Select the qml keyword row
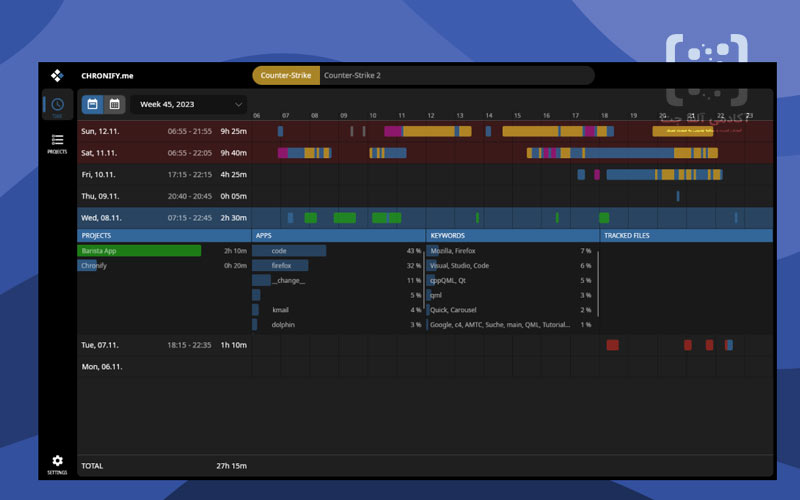The height and width of the screenshot is (500, 800). [510, 295]
